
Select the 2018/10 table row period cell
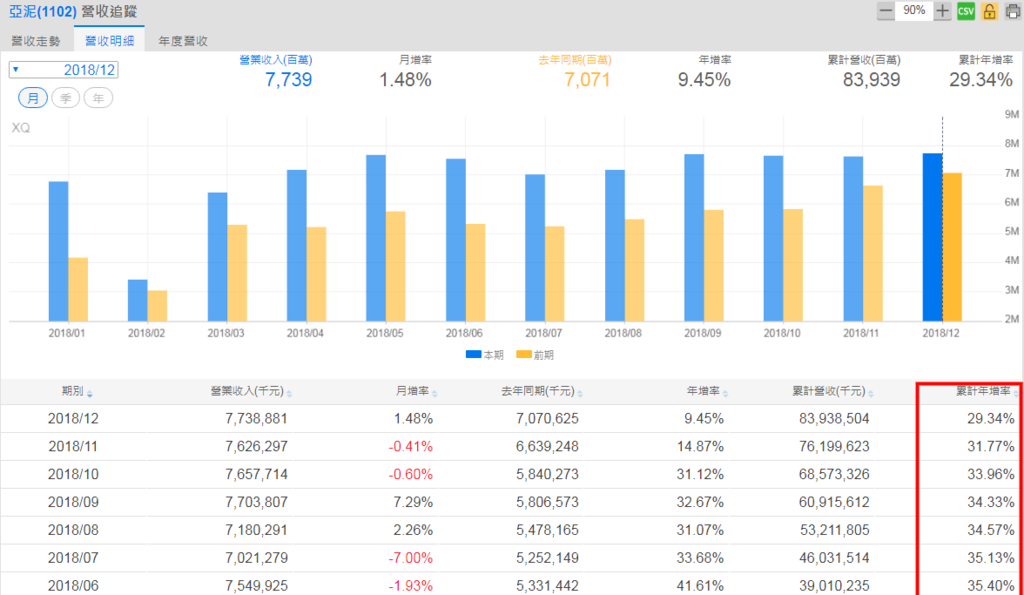pos(73,474)
